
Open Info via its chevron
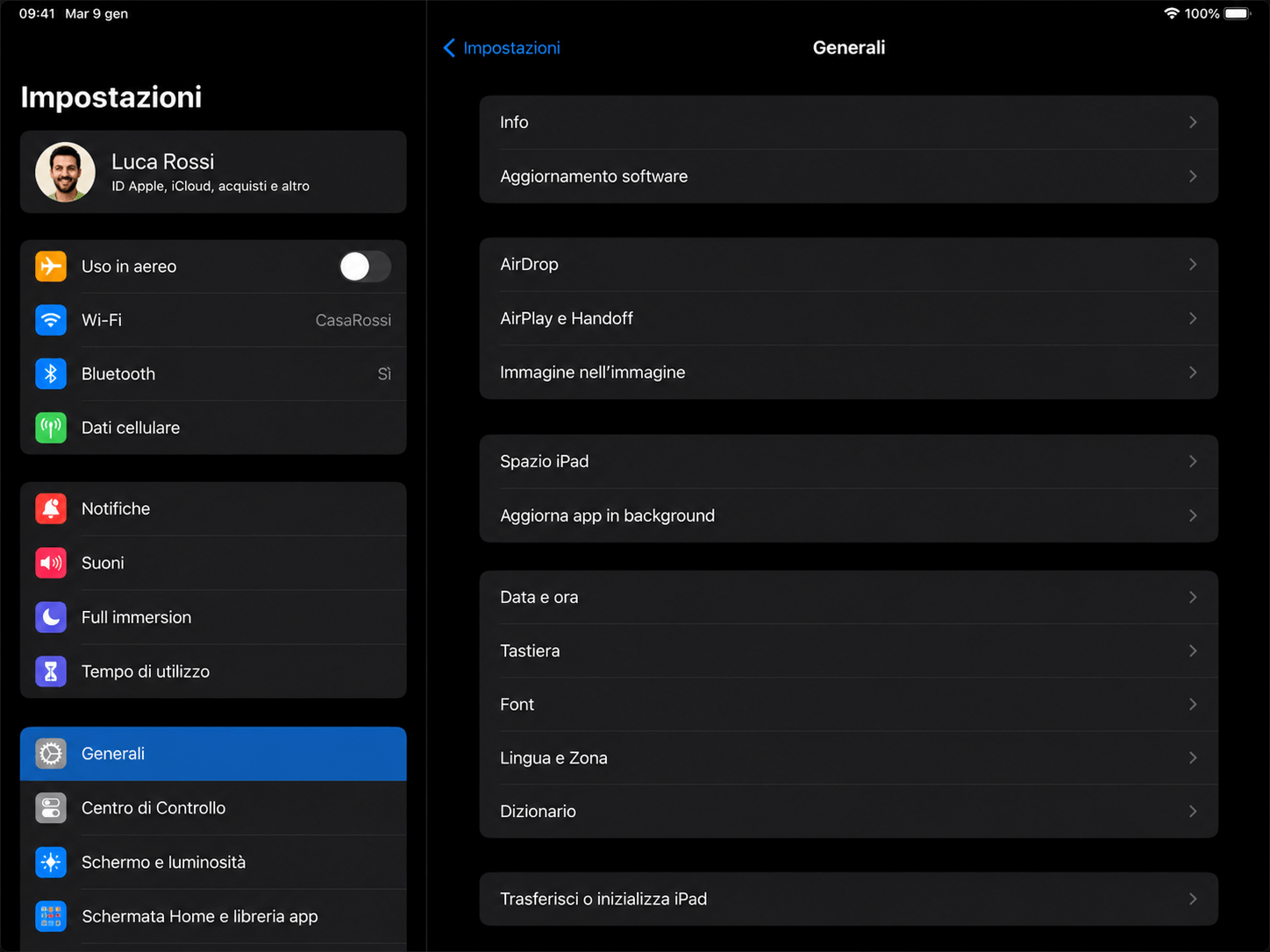(1193, 123)
